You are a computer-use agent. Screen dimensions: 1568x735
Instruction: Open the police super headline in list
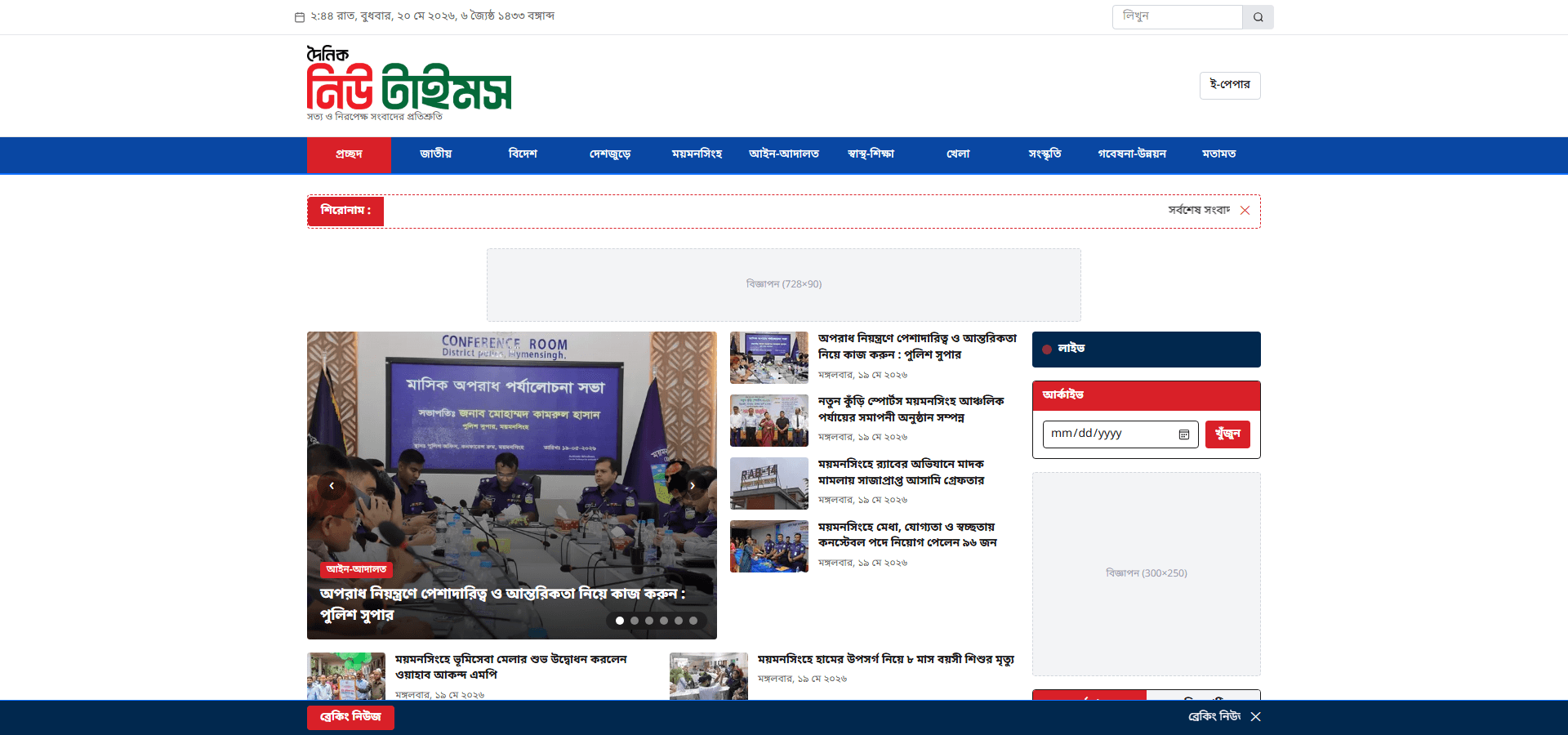(917, 347)
